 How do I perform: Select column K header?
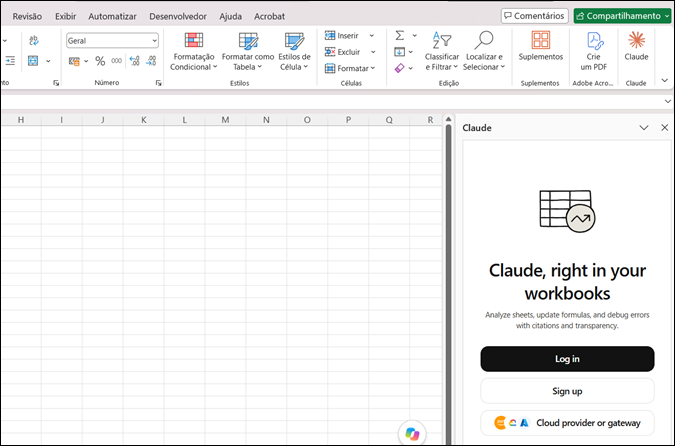(143, 120)
